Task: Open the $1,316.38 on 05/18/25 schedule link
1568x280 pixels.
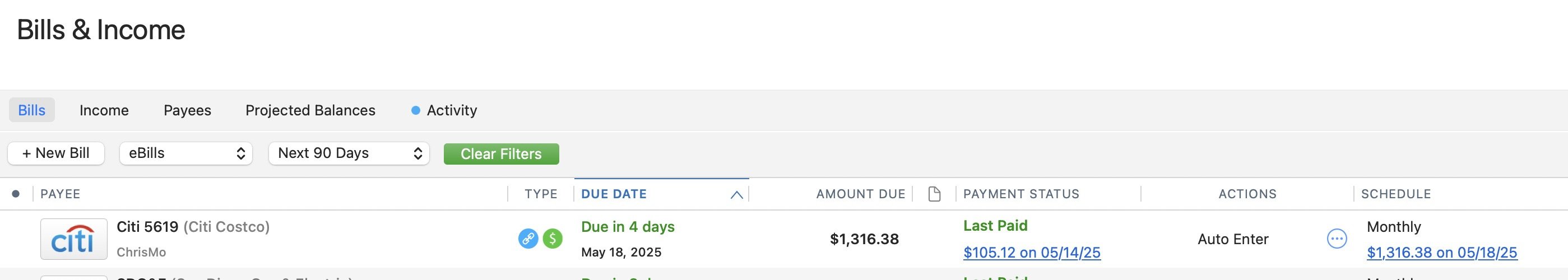Action: (x=1441, y=253)
